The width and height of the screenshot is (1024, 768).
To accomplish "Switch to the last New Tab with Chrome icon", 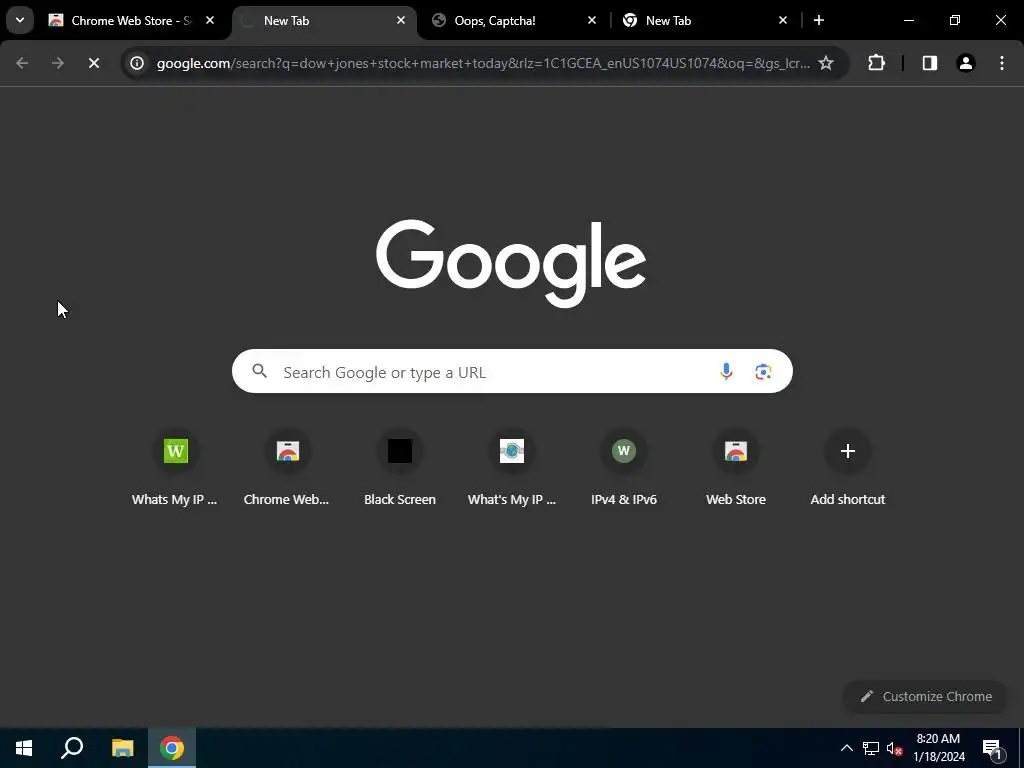I will click(704, 20).
